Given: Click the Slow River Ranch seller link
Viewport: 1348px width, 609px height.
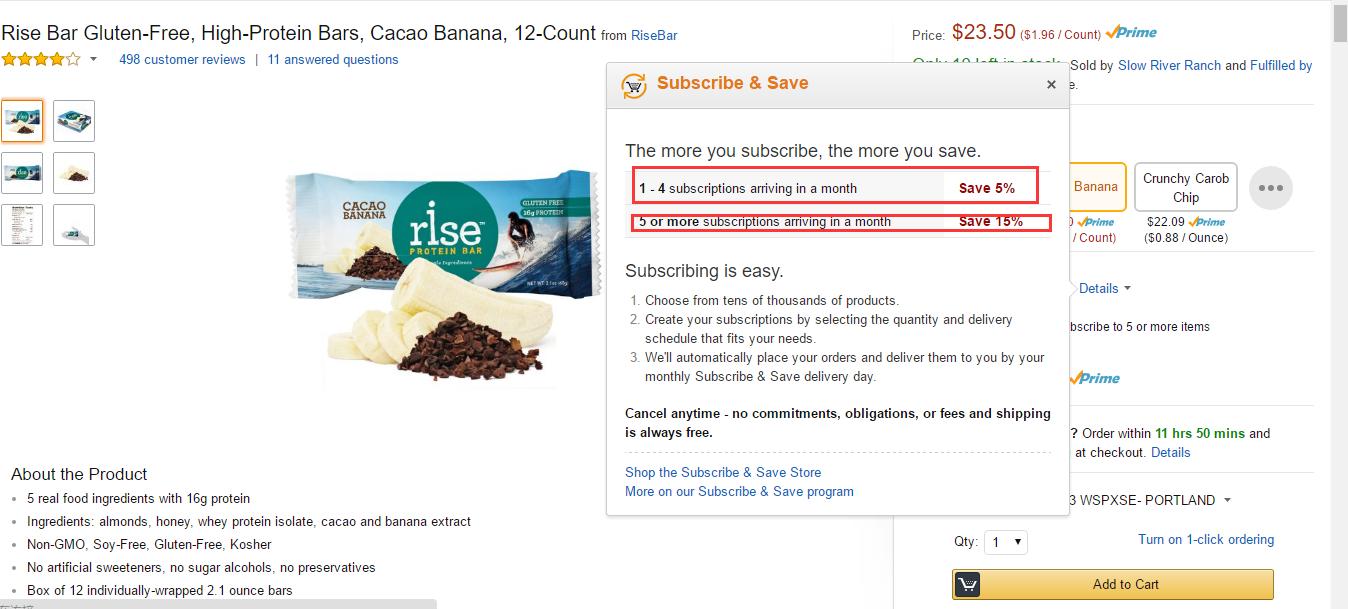Looking at the screenshot, I should (1169, 65).
